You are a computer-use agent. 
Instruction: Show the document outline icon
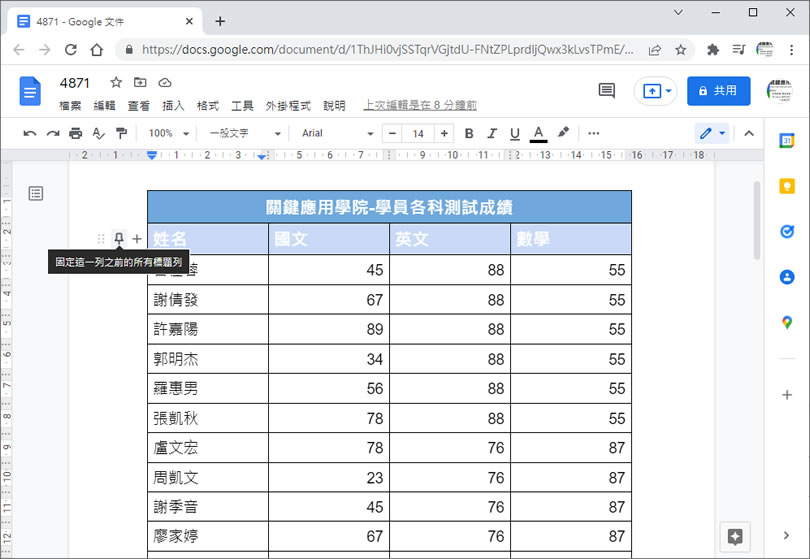[x=36, y=193]
